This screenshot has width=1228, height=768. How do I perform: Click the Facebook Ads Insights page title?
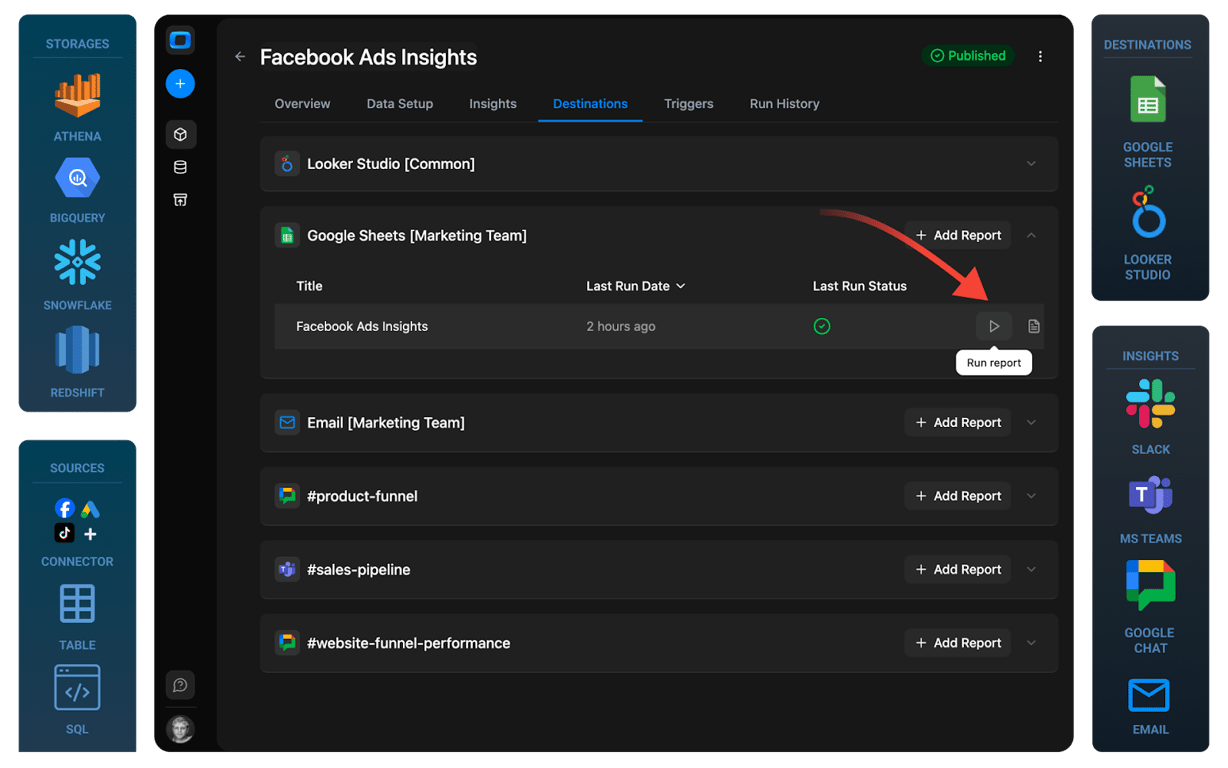click(x=368, y=57)
